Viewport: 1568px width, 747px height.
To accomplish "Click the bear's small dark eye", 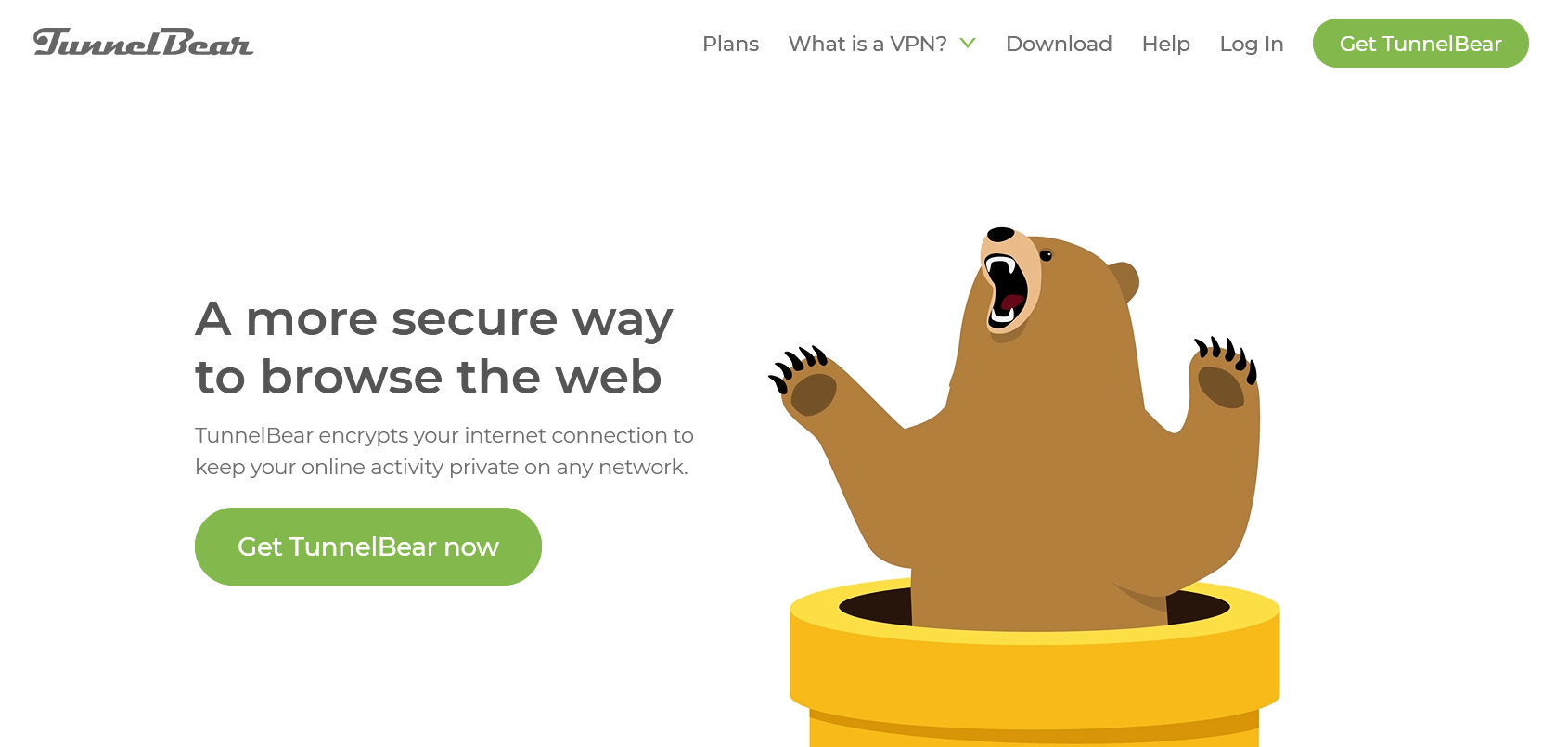I will pos(1046,255).
